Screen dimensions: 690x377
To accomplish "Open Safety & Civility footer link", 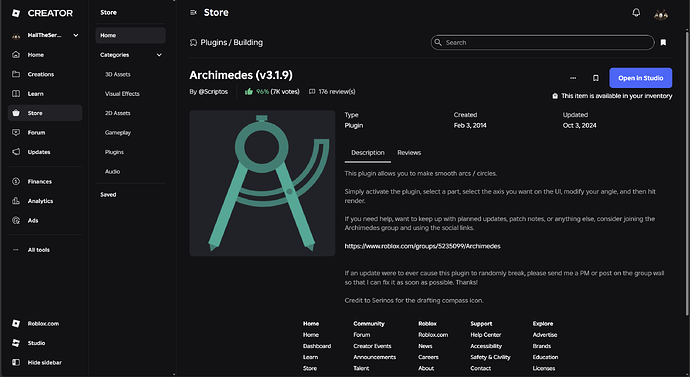I will tap(490, 357).
